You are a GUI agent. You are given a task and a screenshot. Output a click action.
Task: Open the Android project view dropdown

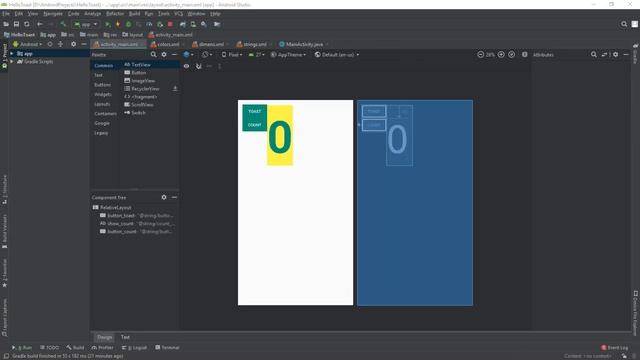(27, 44)
